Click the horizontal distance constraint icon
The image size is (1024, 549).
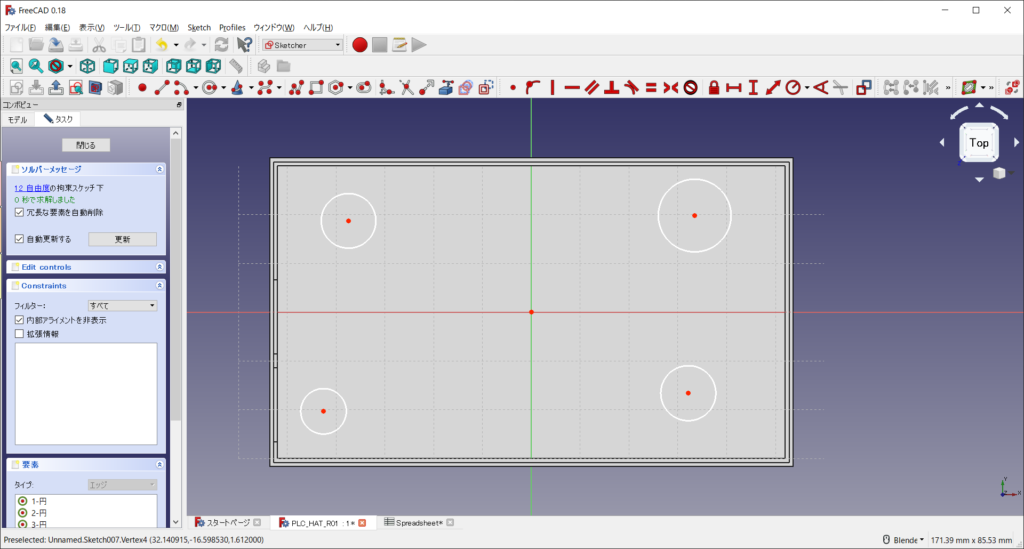(x=734, y=88)
